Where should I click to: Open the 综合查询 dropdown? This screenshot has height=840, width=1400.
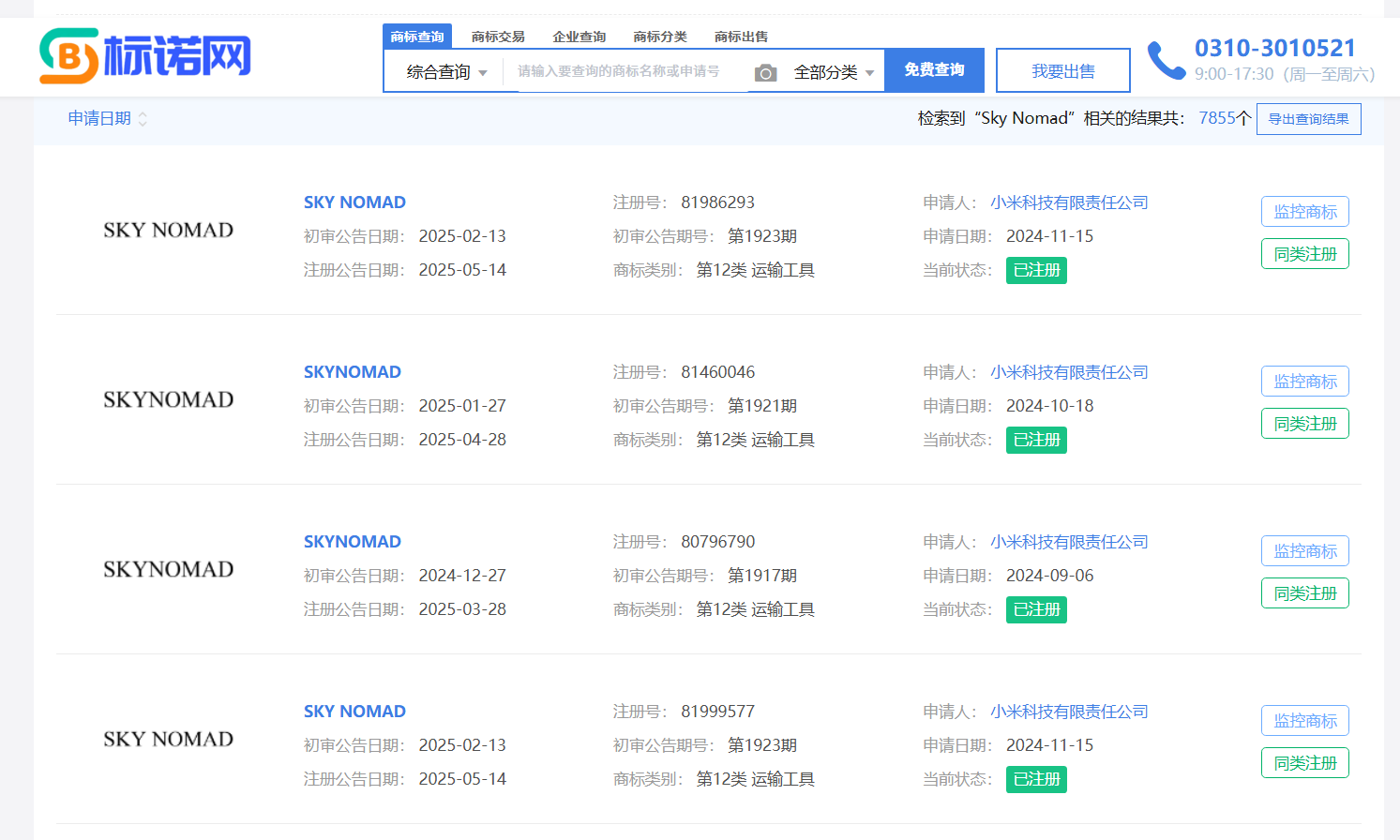tap(446, 72)
